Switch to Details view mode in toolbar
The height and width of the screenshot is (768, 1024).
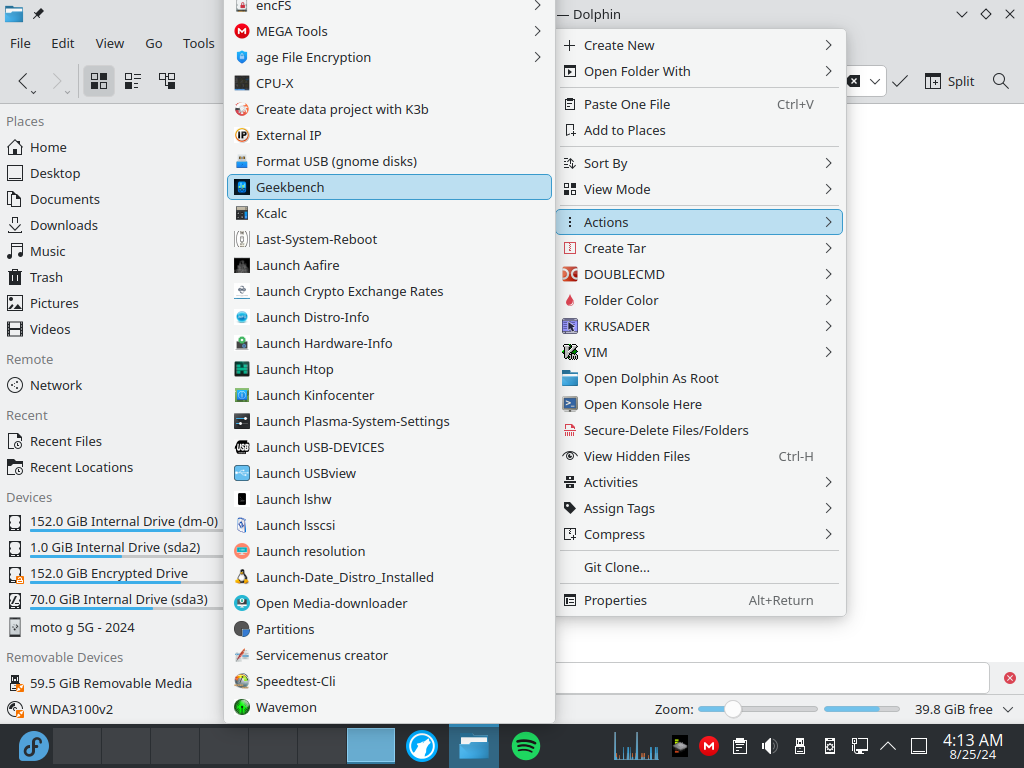pos(167,81)
